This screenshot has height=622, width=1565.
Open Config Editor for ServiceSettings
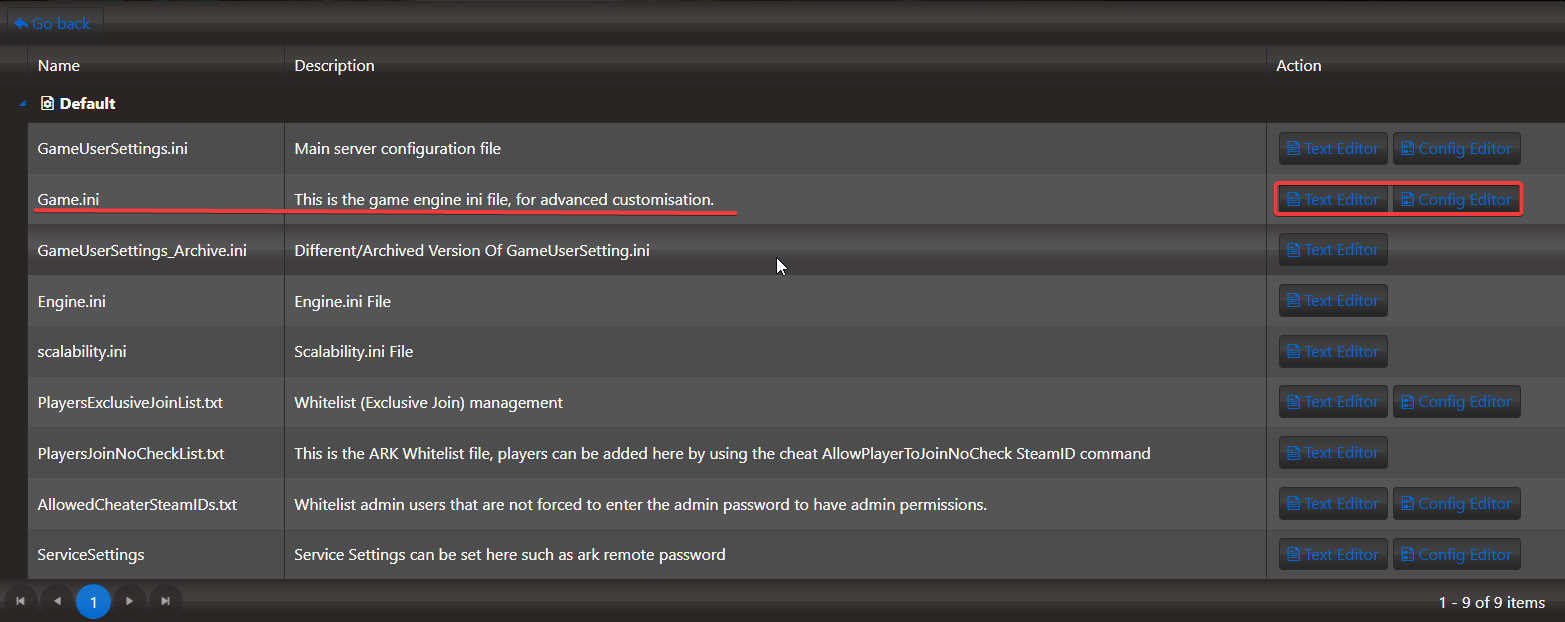point(1456,555)
